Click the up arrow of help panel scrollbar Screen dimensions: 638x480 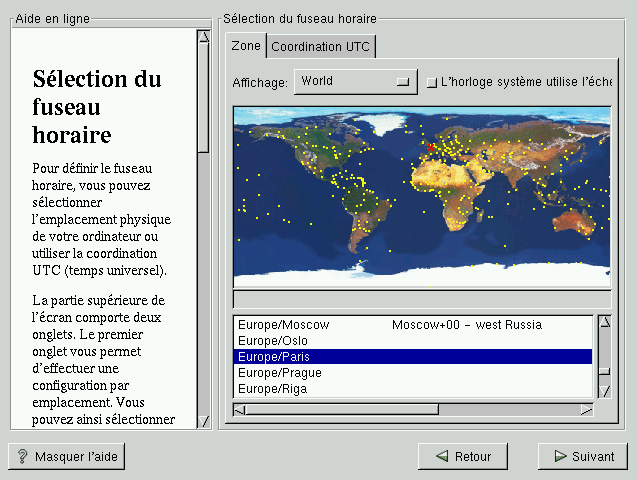(x=203, y=37)
